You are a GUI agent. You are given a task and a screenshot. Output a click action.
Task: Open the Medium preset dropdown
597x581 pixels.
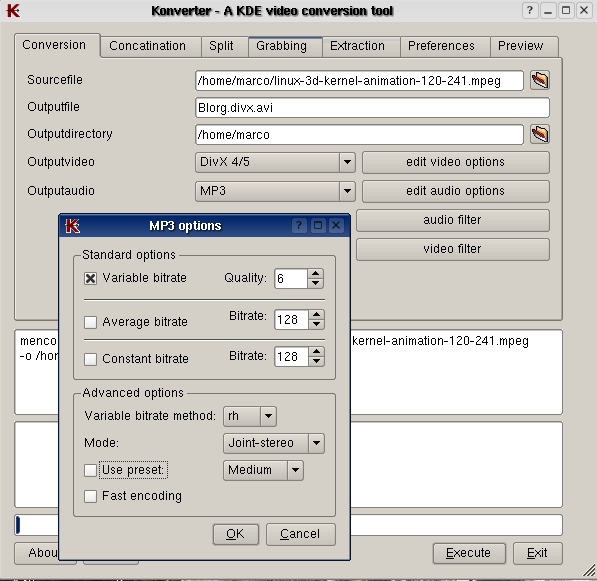pyautogui.click(x=263, y=470)
